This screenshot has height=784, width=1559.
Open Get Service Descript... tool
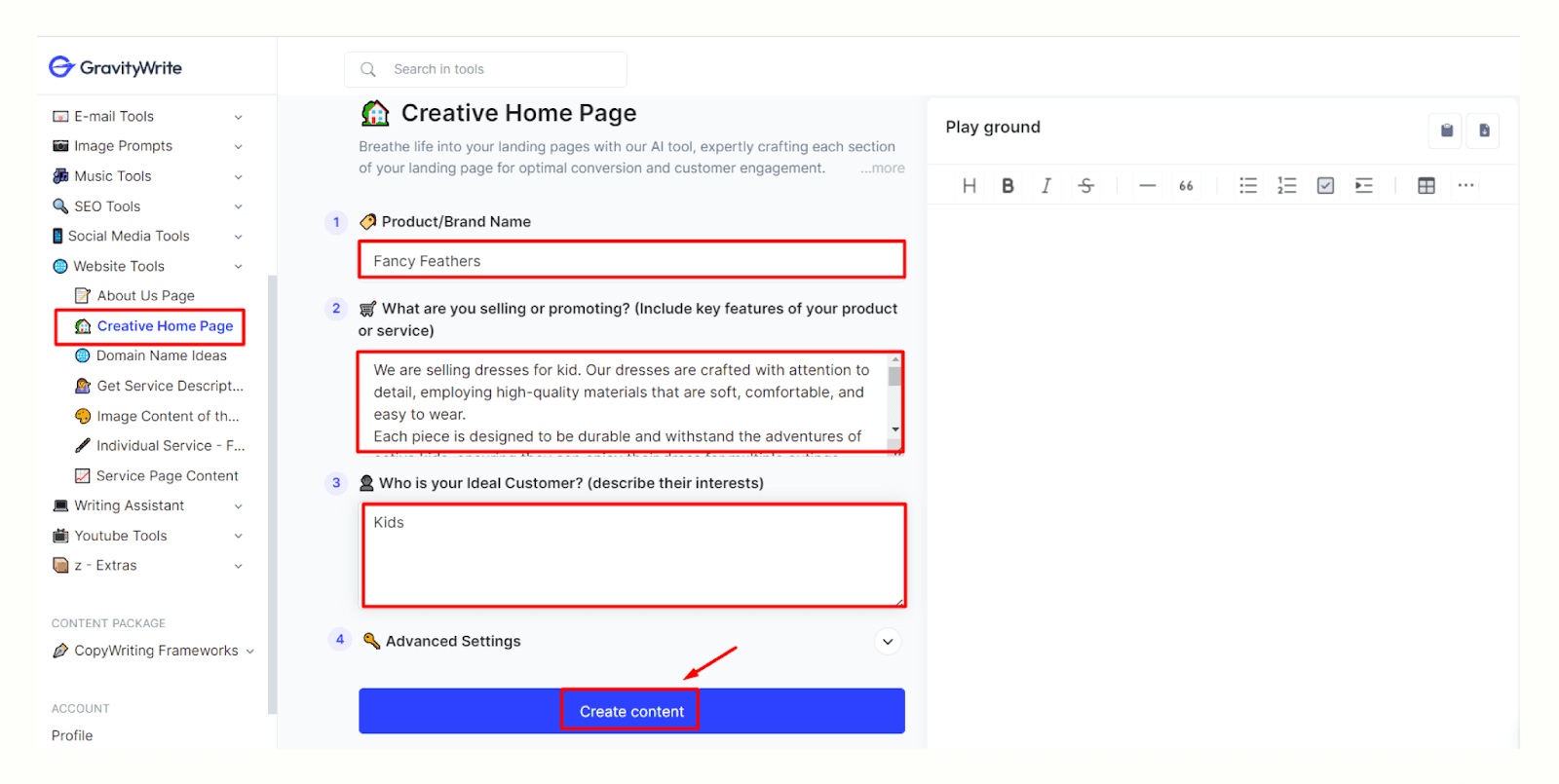[160, 386]
